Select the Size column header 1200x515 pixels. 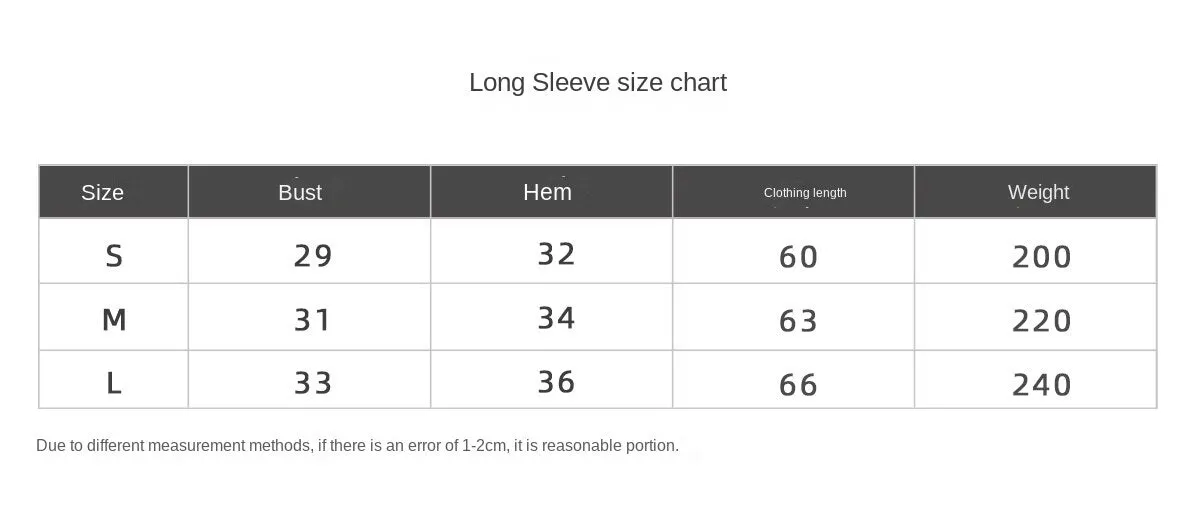tap(103, 192)
